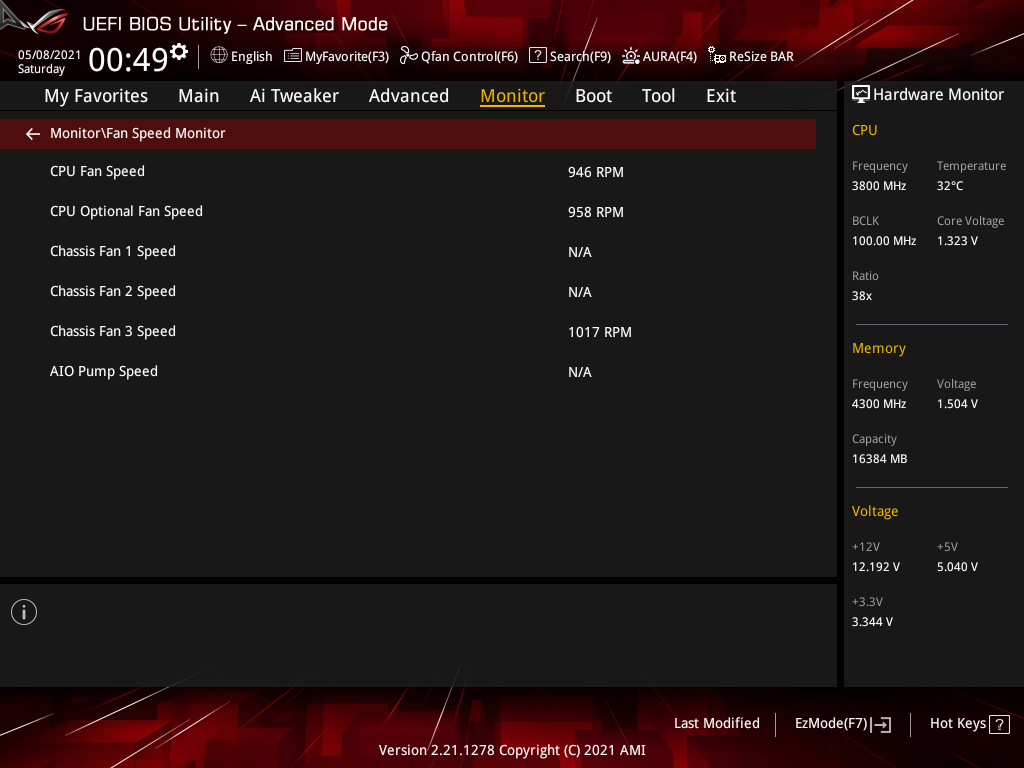Image resolution: width=1024 pixels, height=768 pixels.
Task: Click the 3800 MHz CPU frequency
Action: (x=879, y=185)
